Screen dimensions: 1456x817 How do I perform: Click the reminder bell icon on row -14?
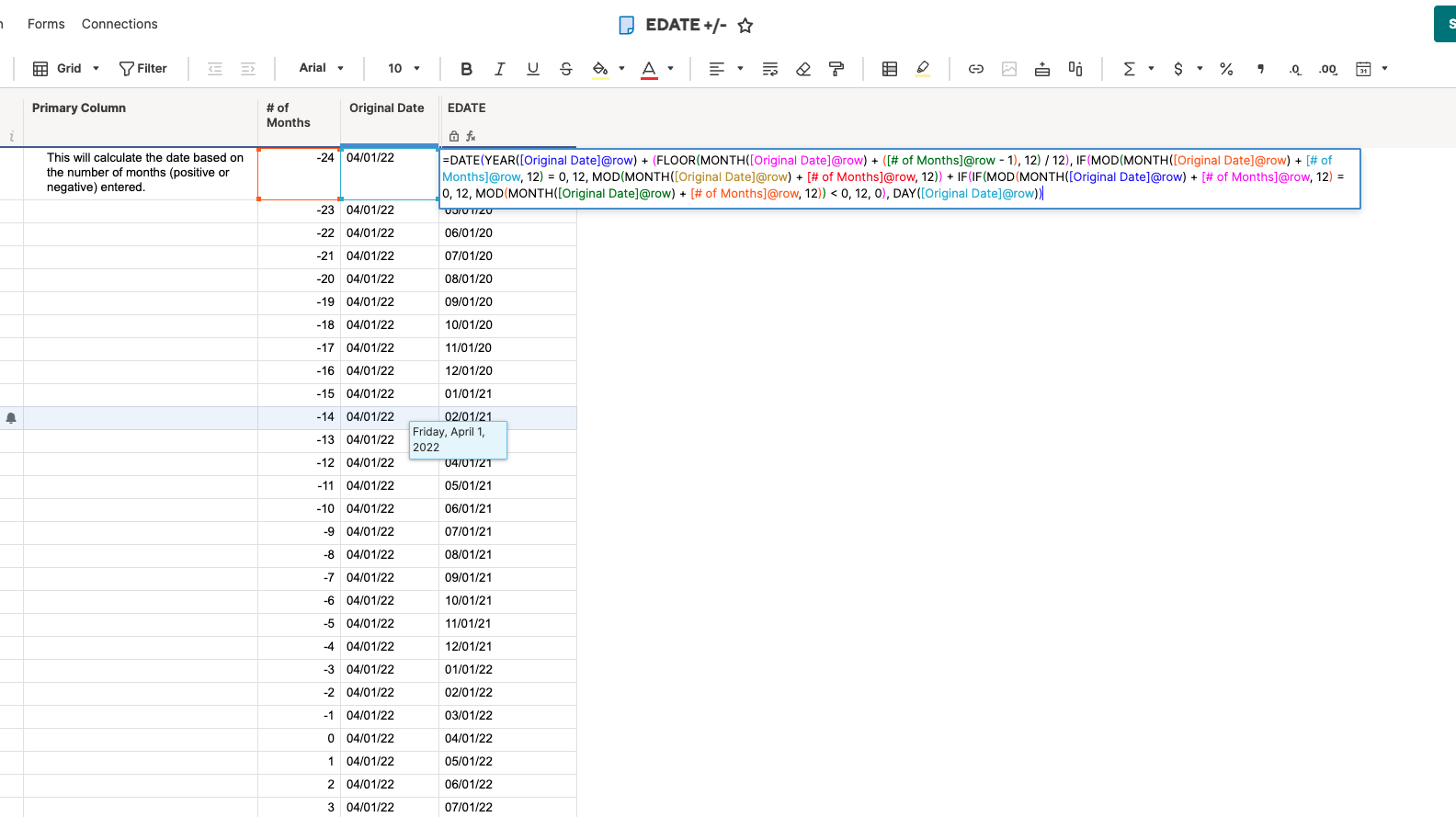click(x=11, y=418)
